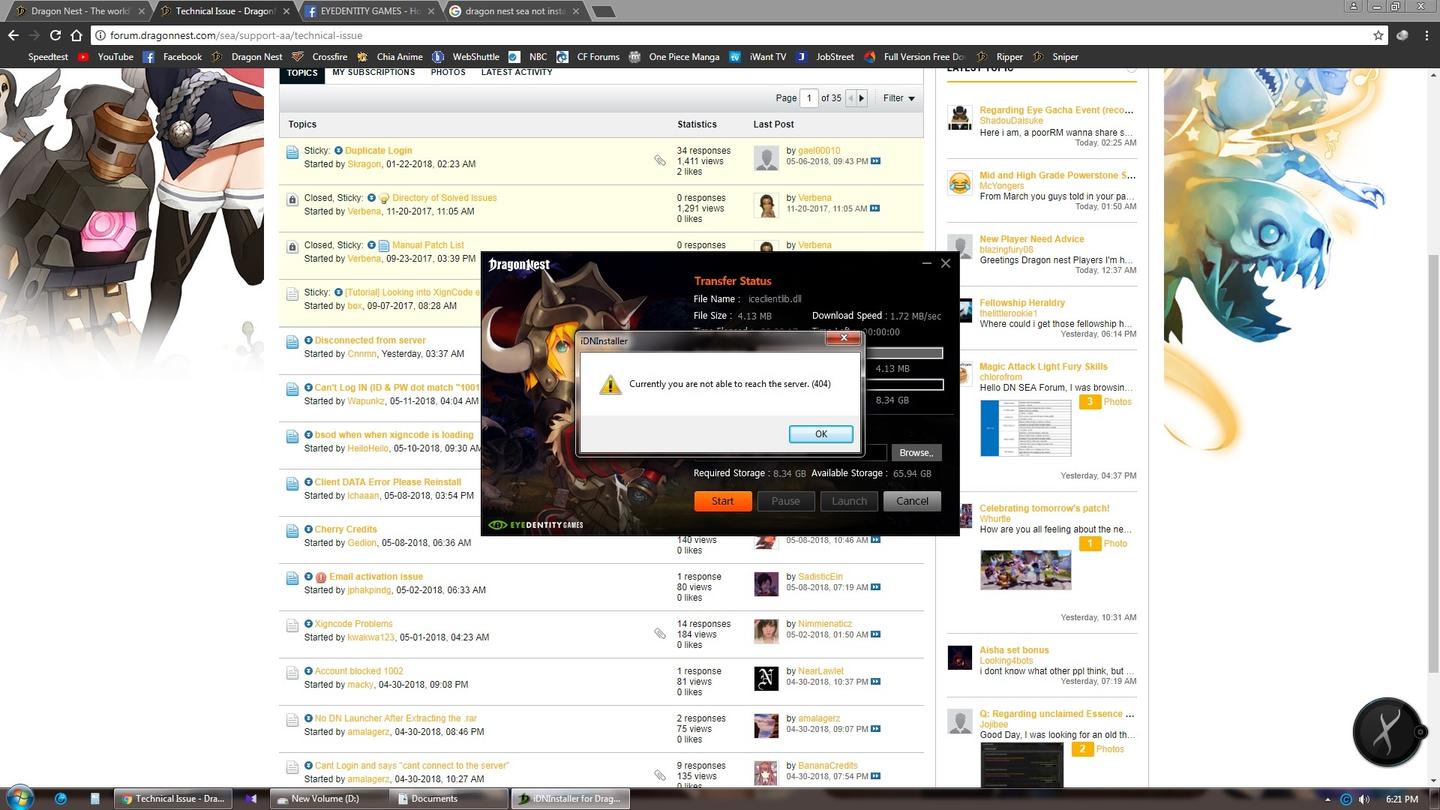Click the Celebrating tomorrow's patch photo thumbnail
Viewport: 1440px width, 810px height.
(x=1025, y=570)
